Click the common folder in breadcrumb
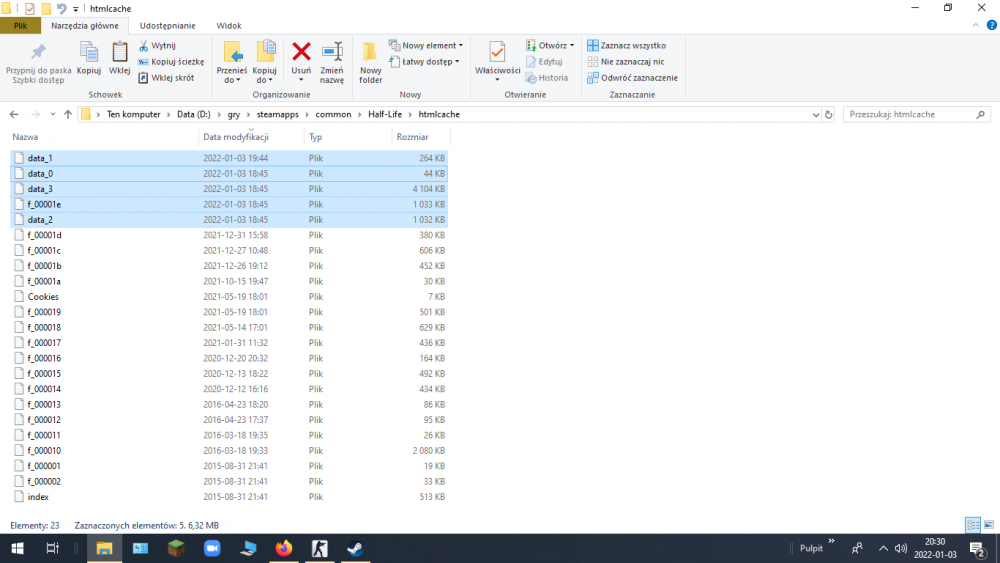 pyautogui.click(x=333, y=114)
